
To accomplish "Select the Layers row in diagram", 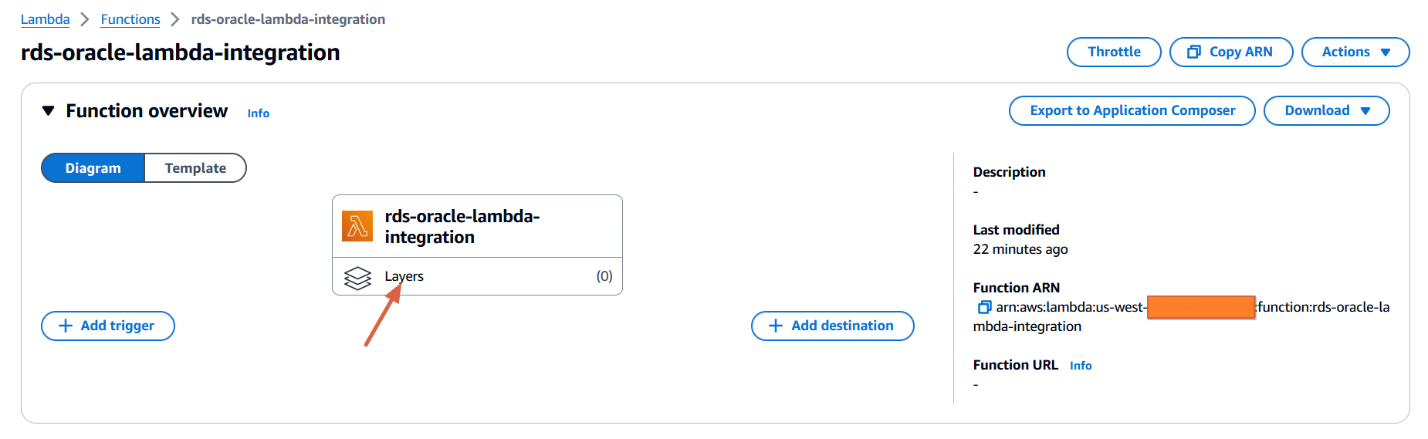I will coord(477,277).
